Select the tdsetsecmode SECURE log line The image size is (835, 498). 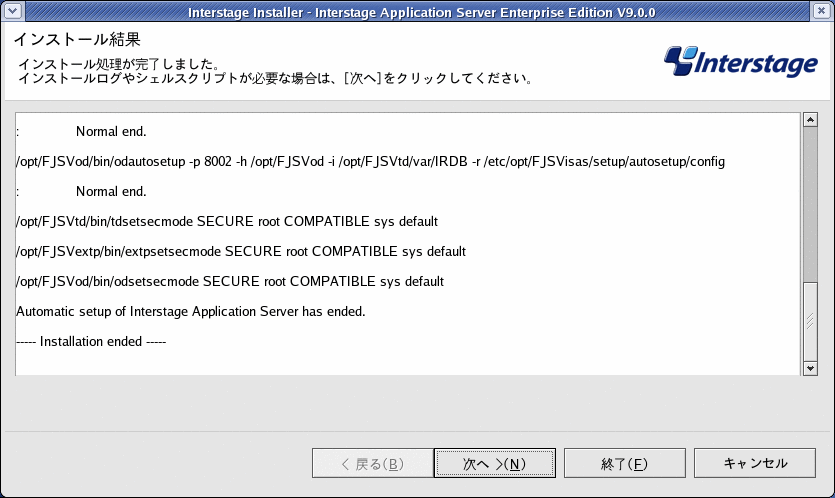[x=227, y=222]
